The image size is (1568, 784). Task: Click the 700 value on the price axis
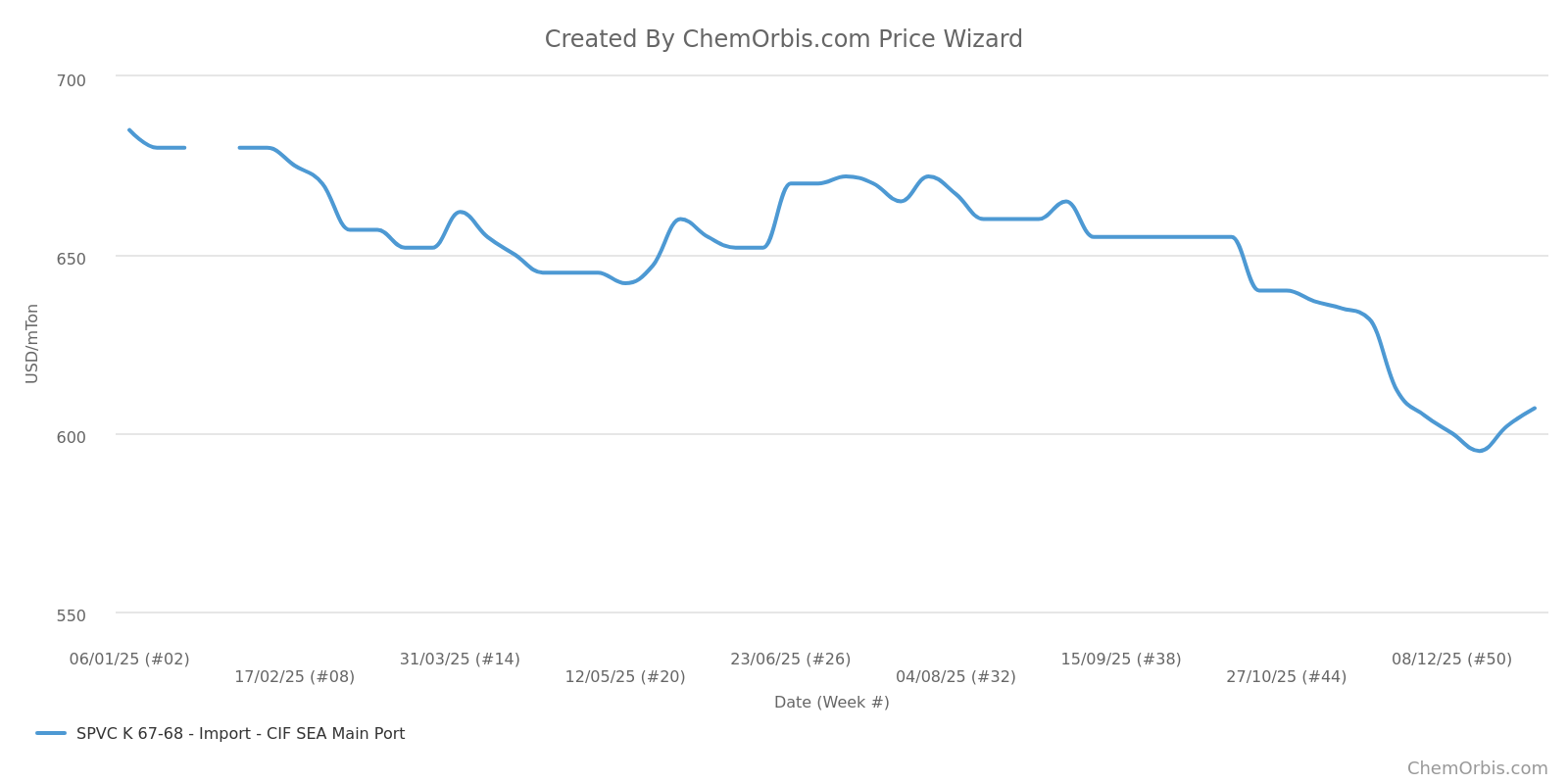[x=72, y=80]
